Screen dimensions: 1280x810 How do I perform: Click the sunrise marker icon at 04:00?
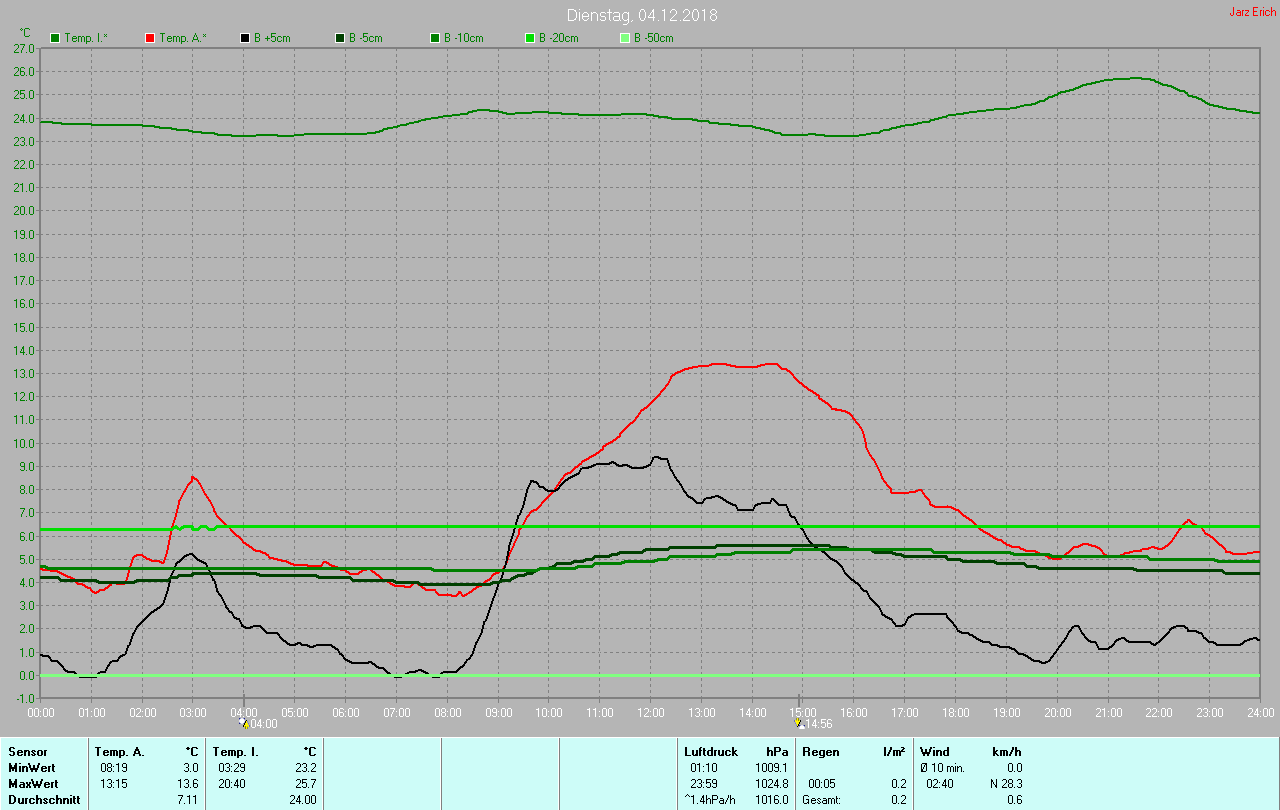243,722
